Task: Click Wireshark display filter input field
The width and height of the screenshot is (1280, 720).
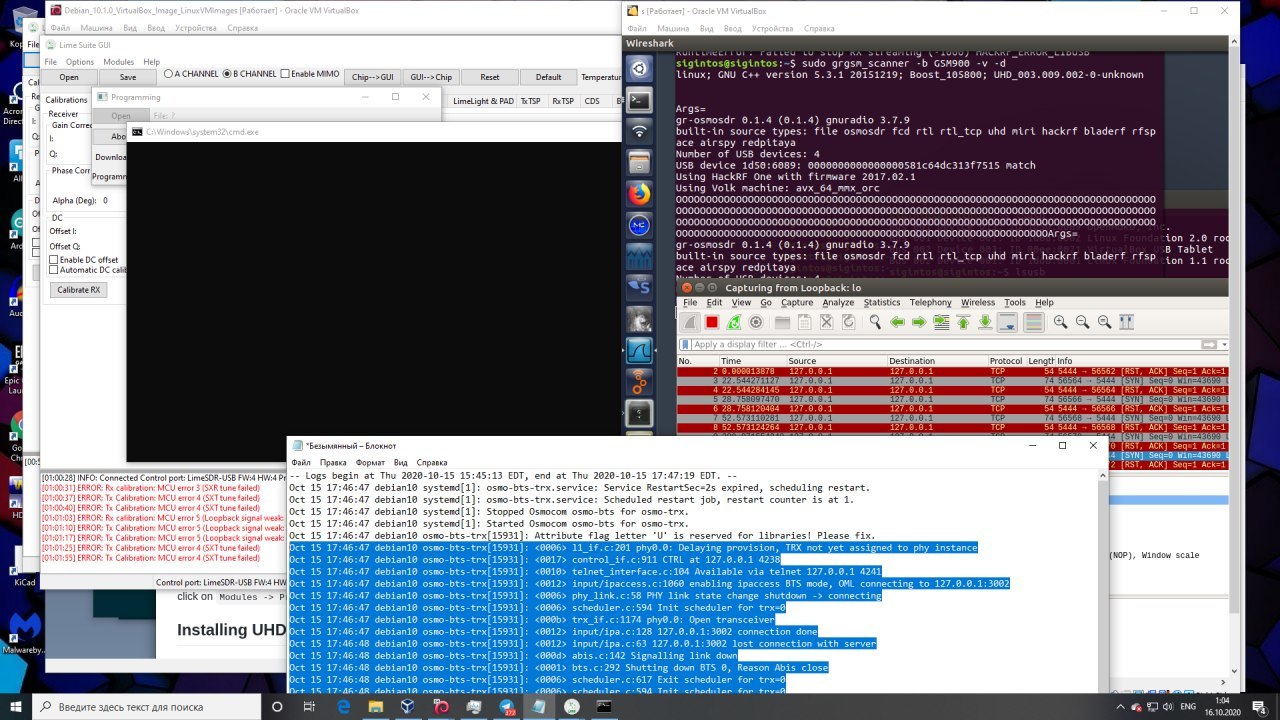Action: (x=947, y=344)
